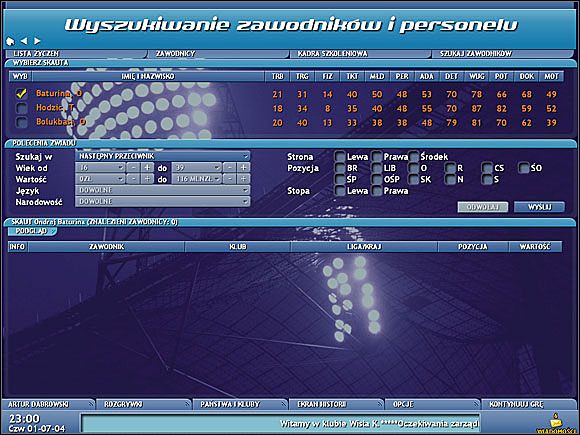
Task: Click the Odwołaj button
Action: [483, 207]
